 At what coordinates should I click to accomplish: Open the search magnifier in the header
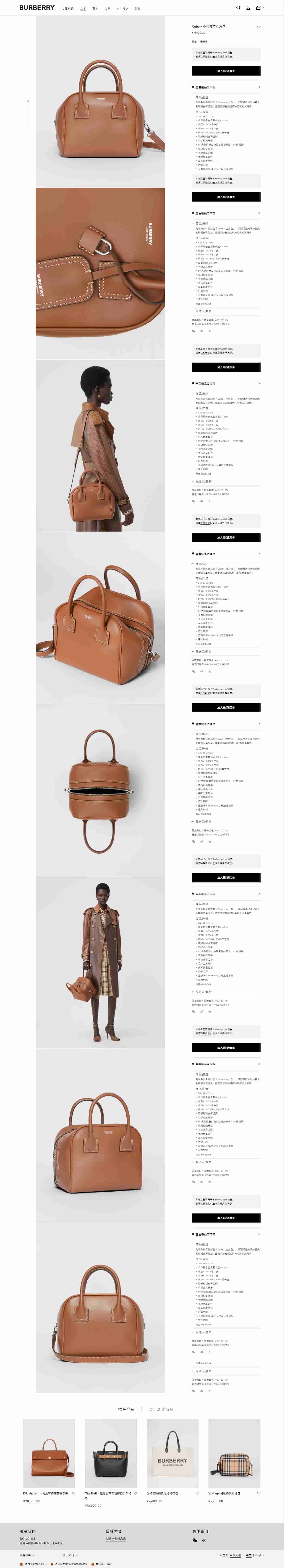click(x=238, y=8)
